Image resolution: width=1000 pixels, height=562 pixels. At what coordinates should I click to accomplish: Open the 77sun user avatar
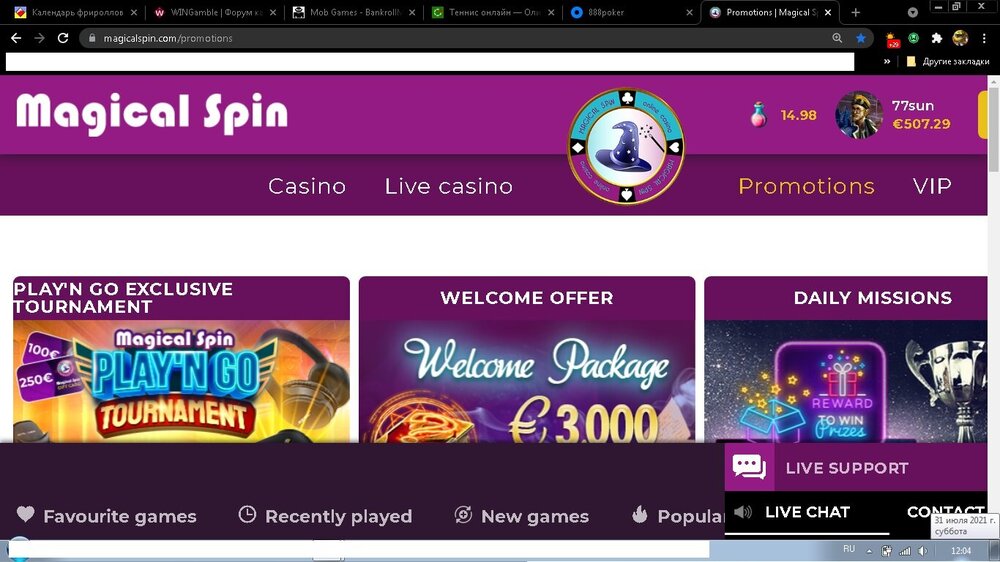pyautogui.click(x=859, y=115)
